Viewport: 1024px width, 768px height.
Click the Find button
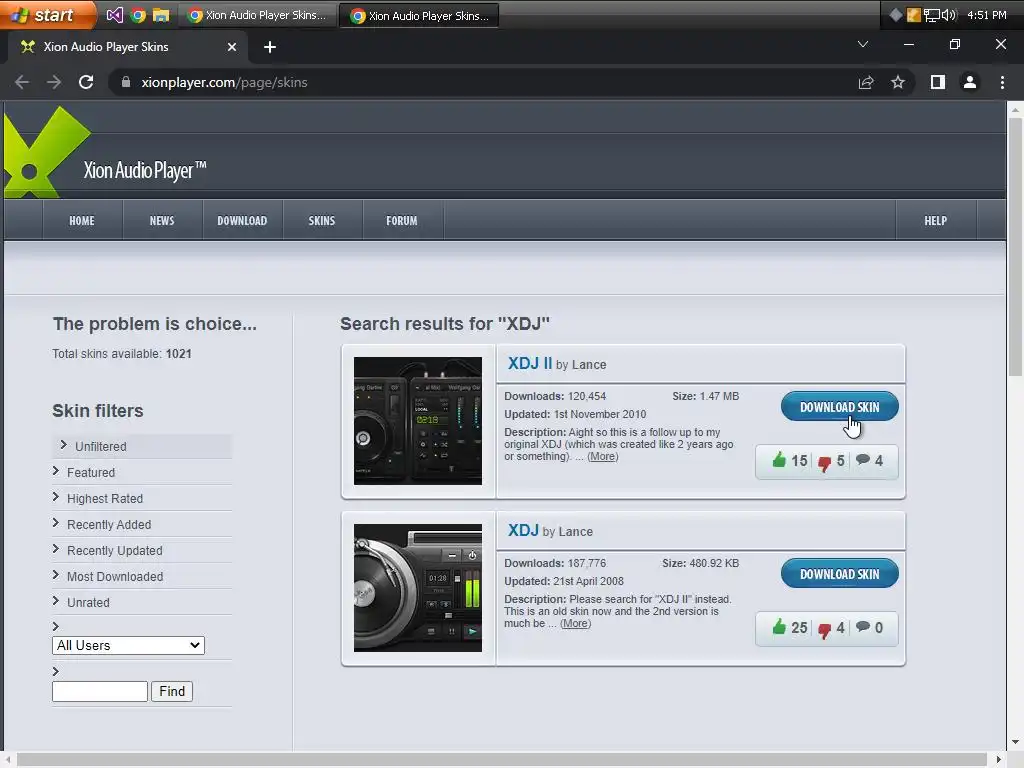pyautogui.click(x=172, y=691)
